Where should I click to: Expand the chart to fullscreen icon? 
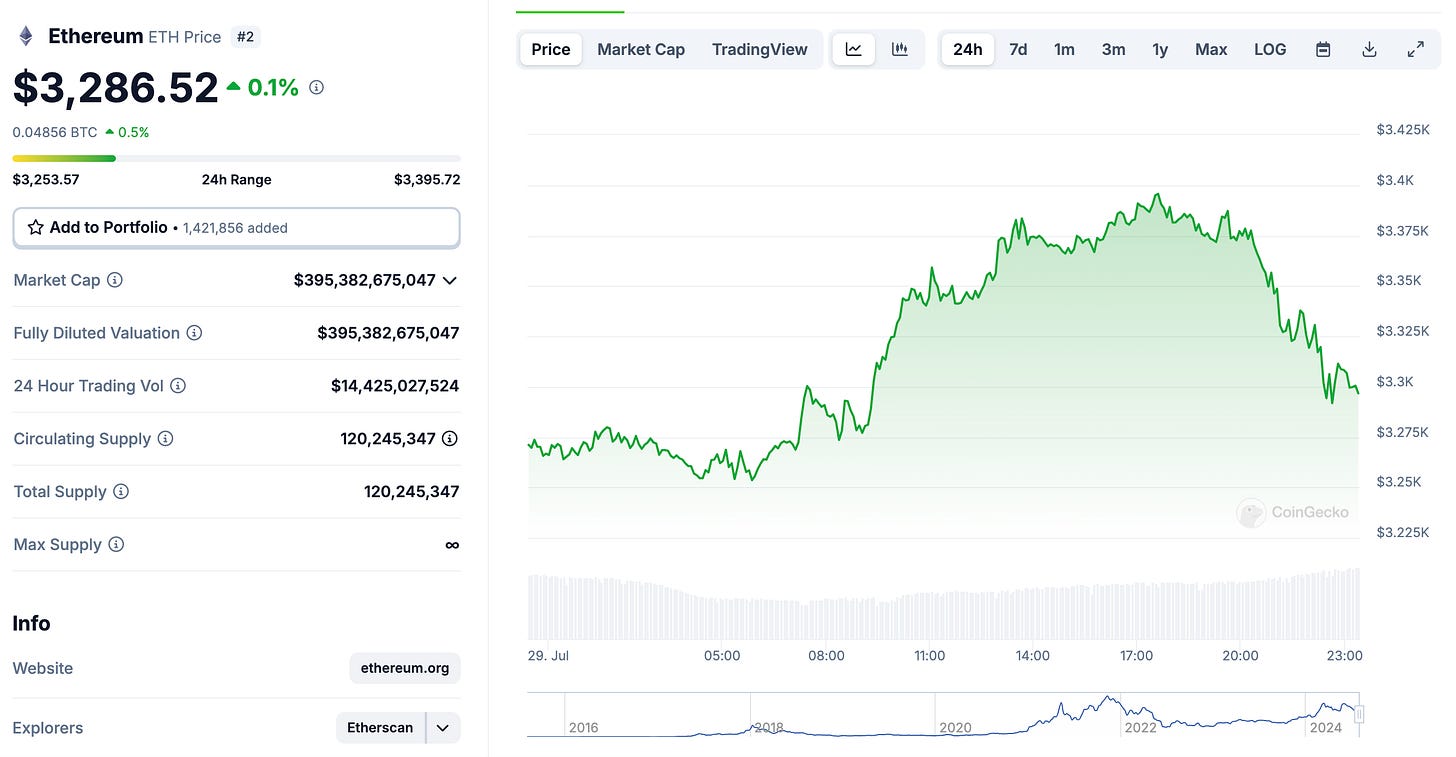click(1416, 49)
